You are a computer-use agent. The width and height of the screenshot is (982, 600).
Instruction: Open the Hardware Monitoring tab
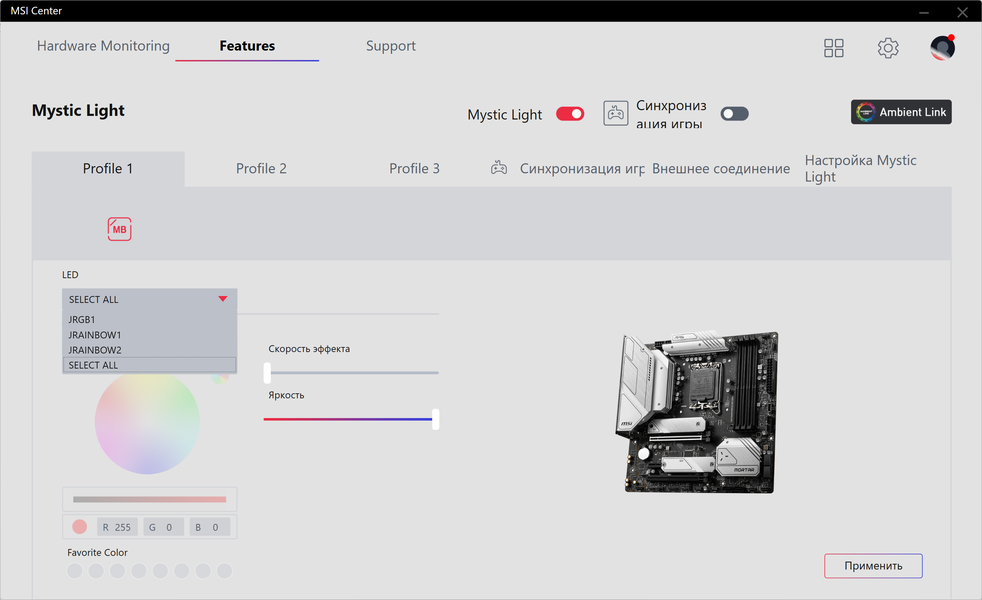pyautogui.click(x=103, y=46)
